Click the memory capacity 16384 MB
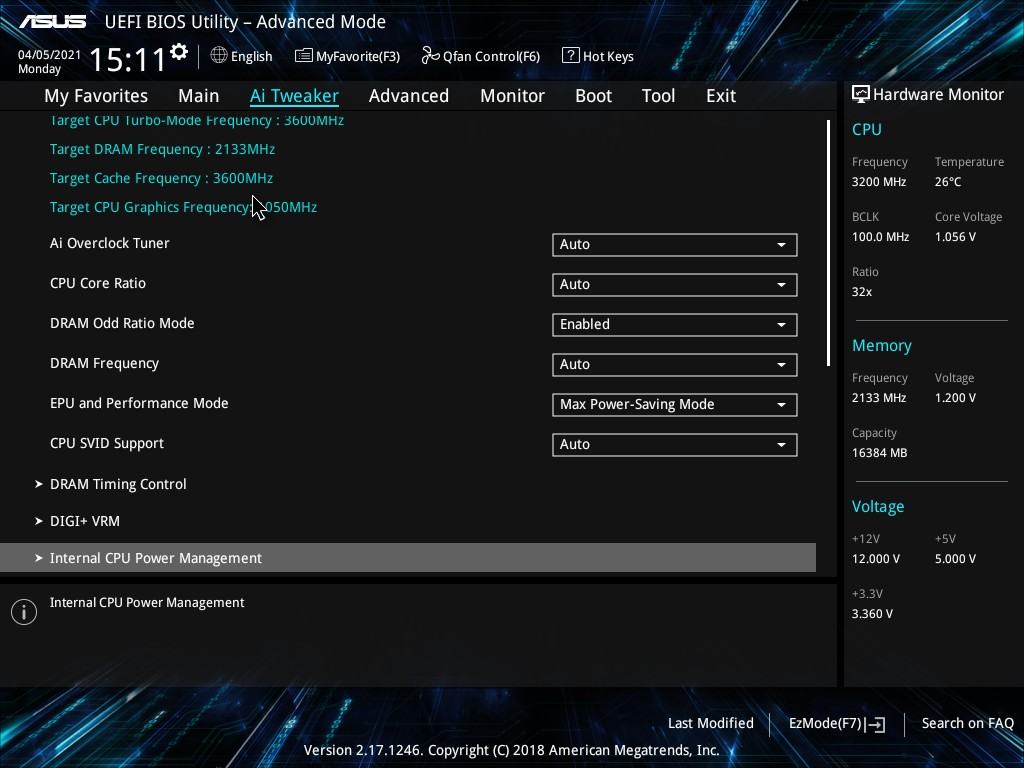The width and height of the screenshot is (1024, 768). [880, 453]
